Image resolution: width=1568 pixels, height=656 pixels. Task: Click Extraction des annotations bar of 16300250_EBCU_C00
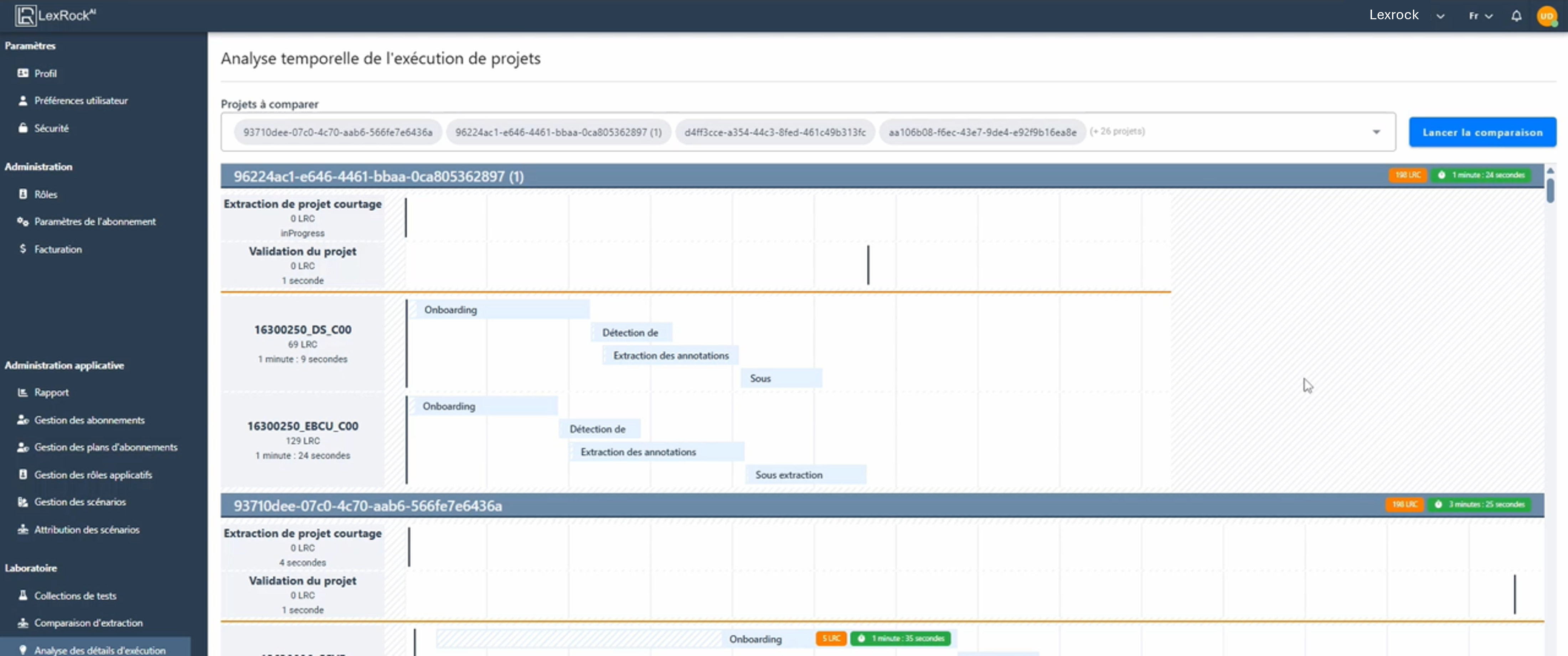tap(656, 452)
